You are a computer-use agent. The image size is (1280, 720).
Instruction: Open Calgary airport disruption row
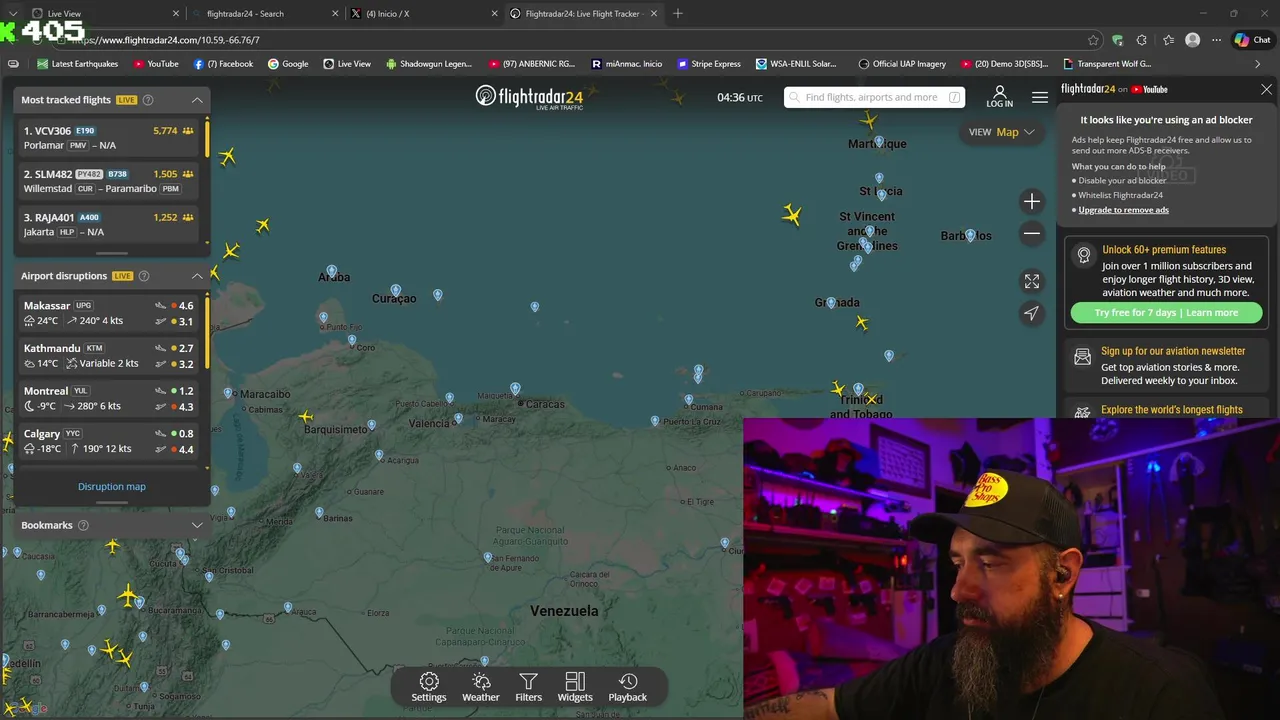(110, 441)
